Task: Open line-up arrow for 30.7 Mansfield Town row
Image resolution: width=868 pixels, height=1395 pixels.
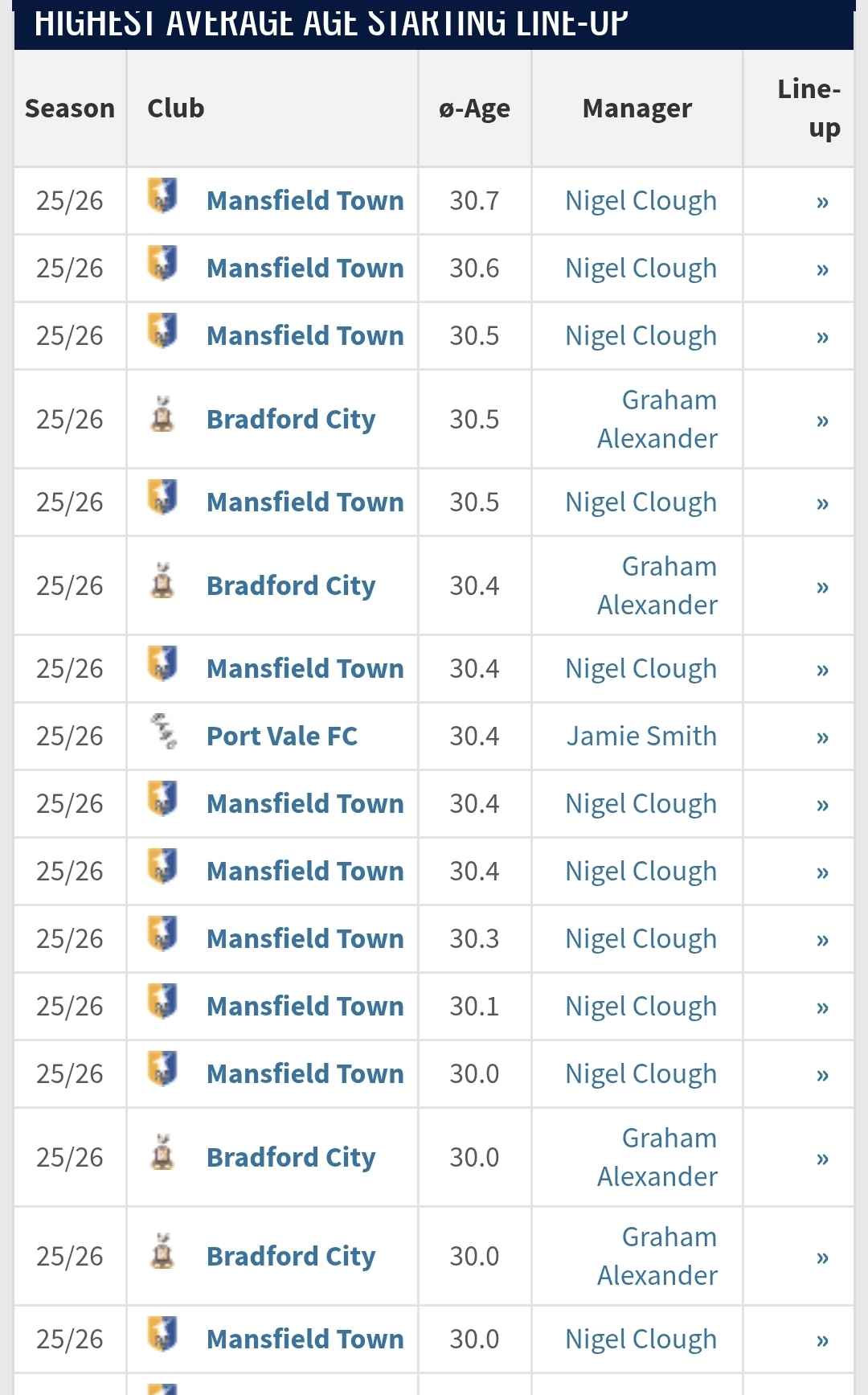Action: pos(822,202)
